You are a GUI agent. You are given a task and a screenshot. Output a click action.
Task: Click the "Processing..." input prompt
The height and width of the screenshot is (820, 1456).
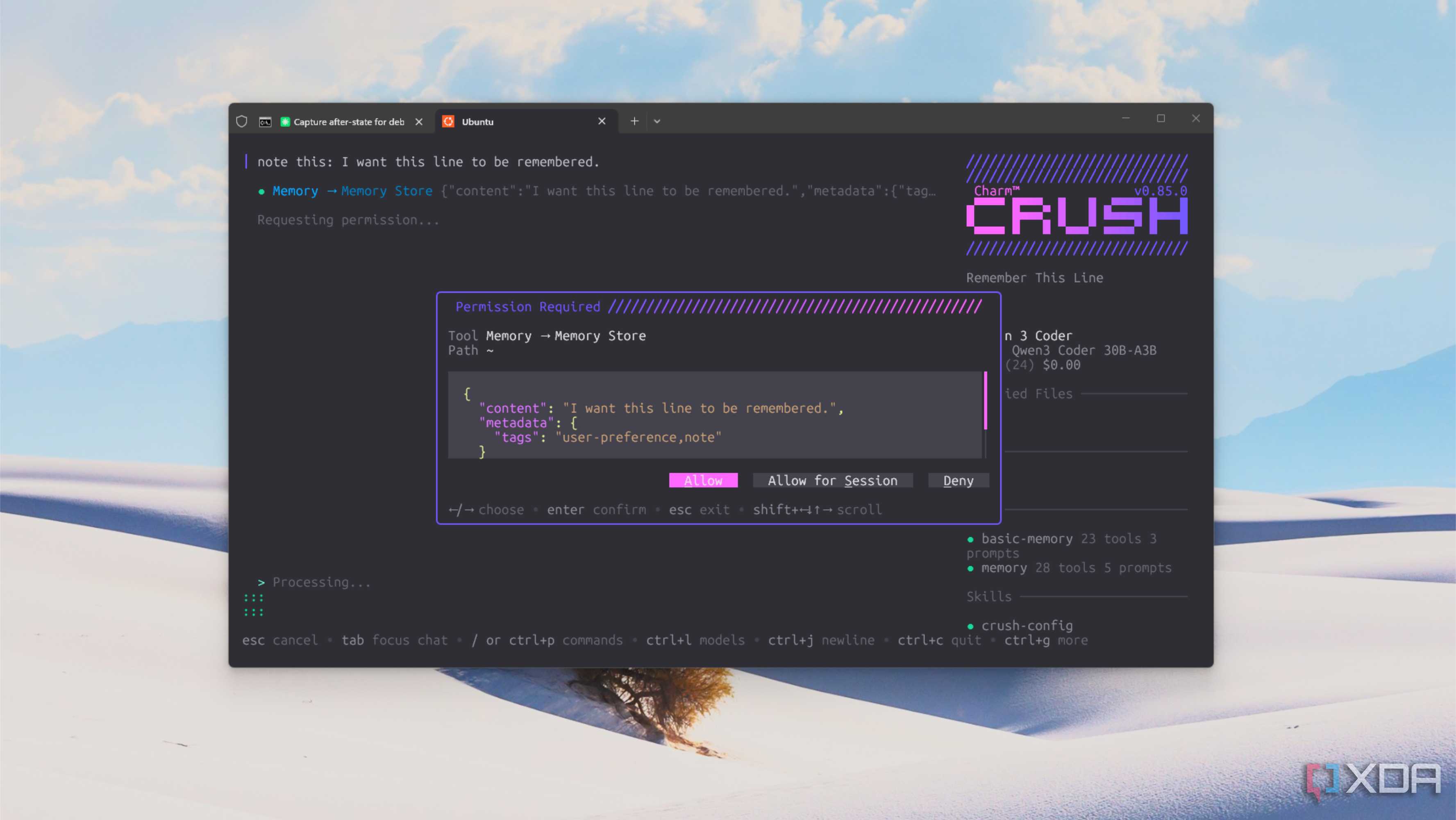point(322,582)
